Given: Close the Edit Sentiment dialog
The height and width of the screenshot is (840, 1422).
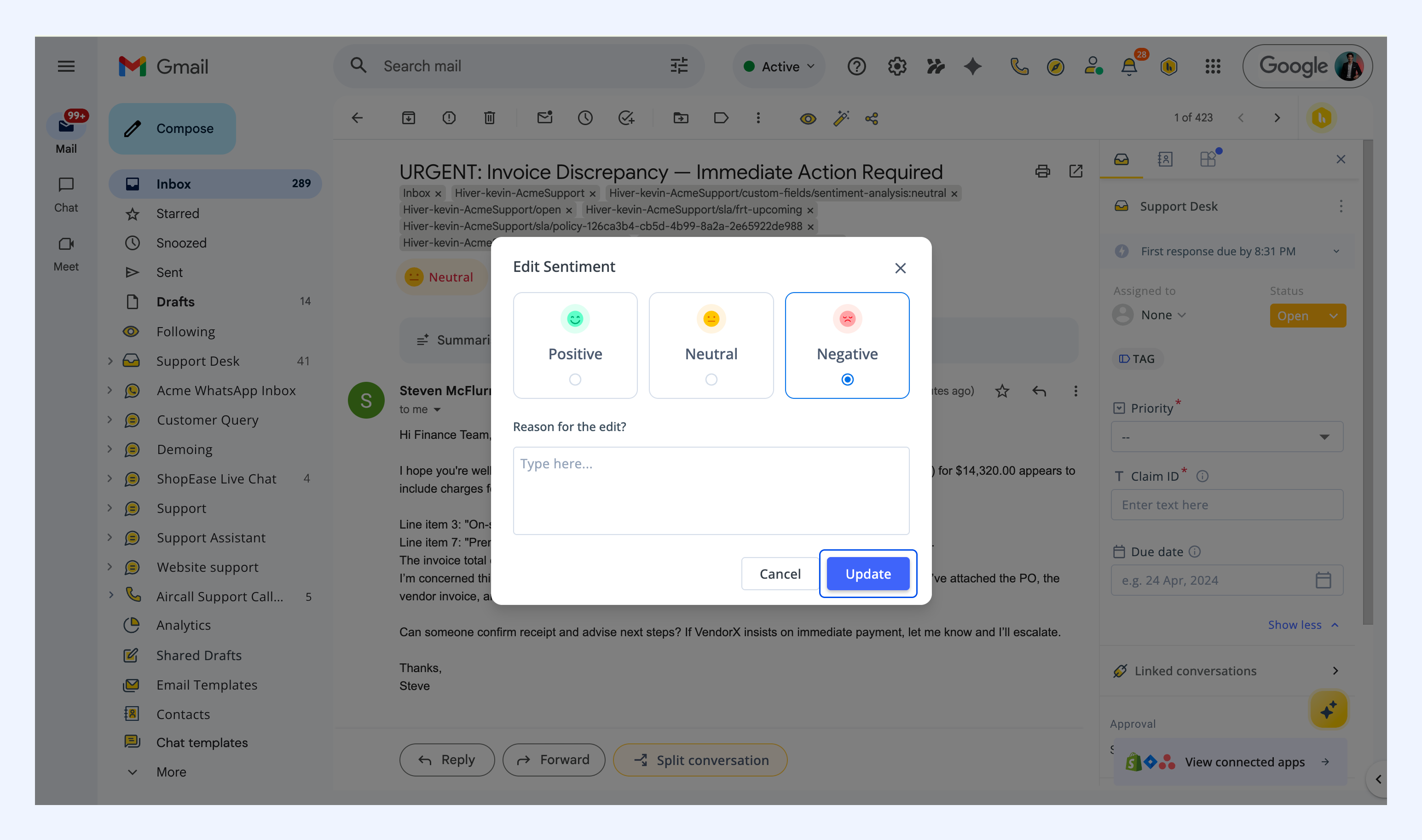Looking at the screenshot, I should point(900,268).
